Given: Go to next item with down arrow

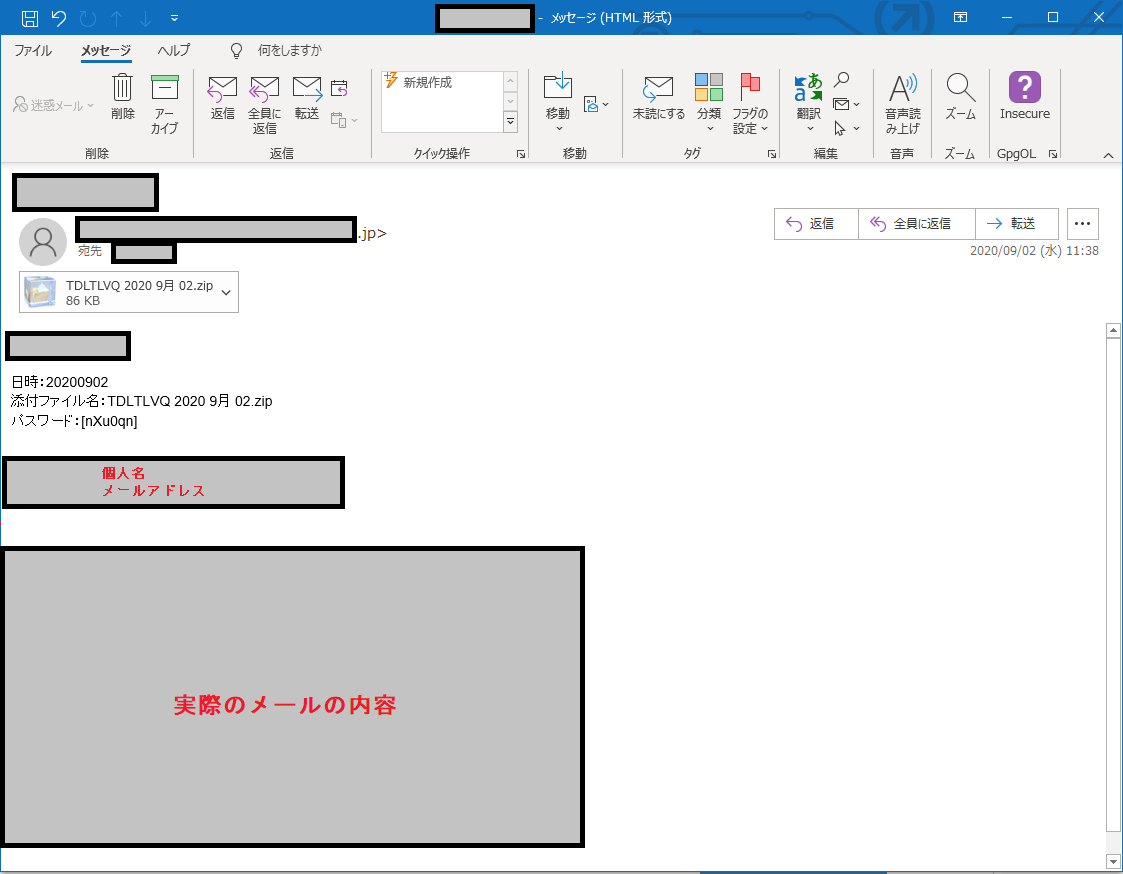Looking at the screenshot, I should click(145, 18).
